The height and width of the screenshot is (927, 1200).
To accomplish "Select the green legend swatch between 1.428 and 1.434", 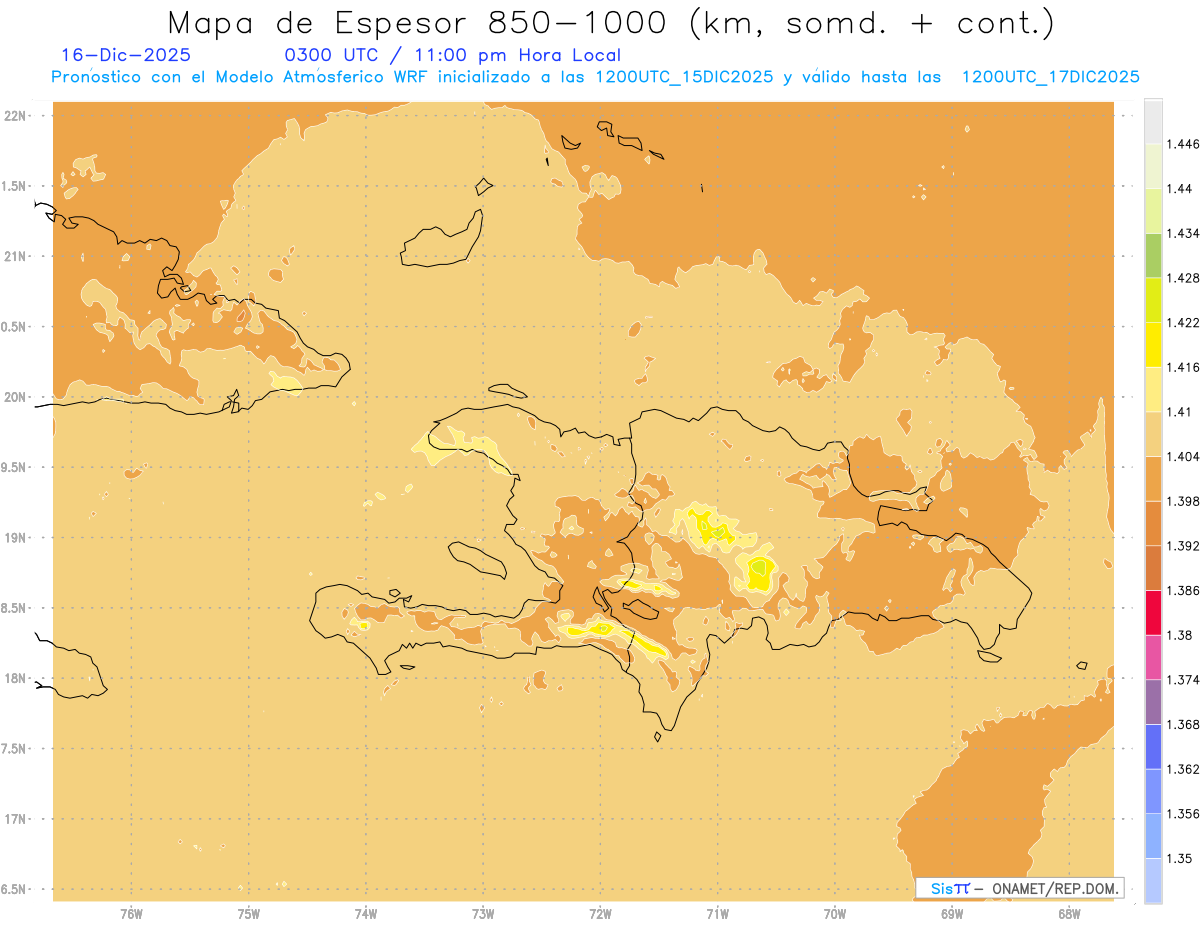I will coord(1153,255).
